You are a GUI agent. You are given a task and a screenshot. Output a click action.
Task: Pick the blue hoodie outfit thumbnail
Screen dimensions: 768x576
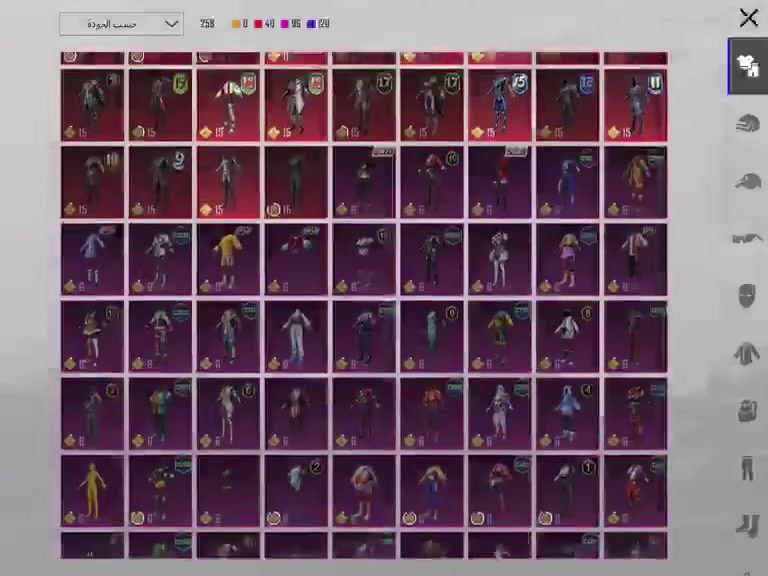pyautogui.click(x=567, y=414)
